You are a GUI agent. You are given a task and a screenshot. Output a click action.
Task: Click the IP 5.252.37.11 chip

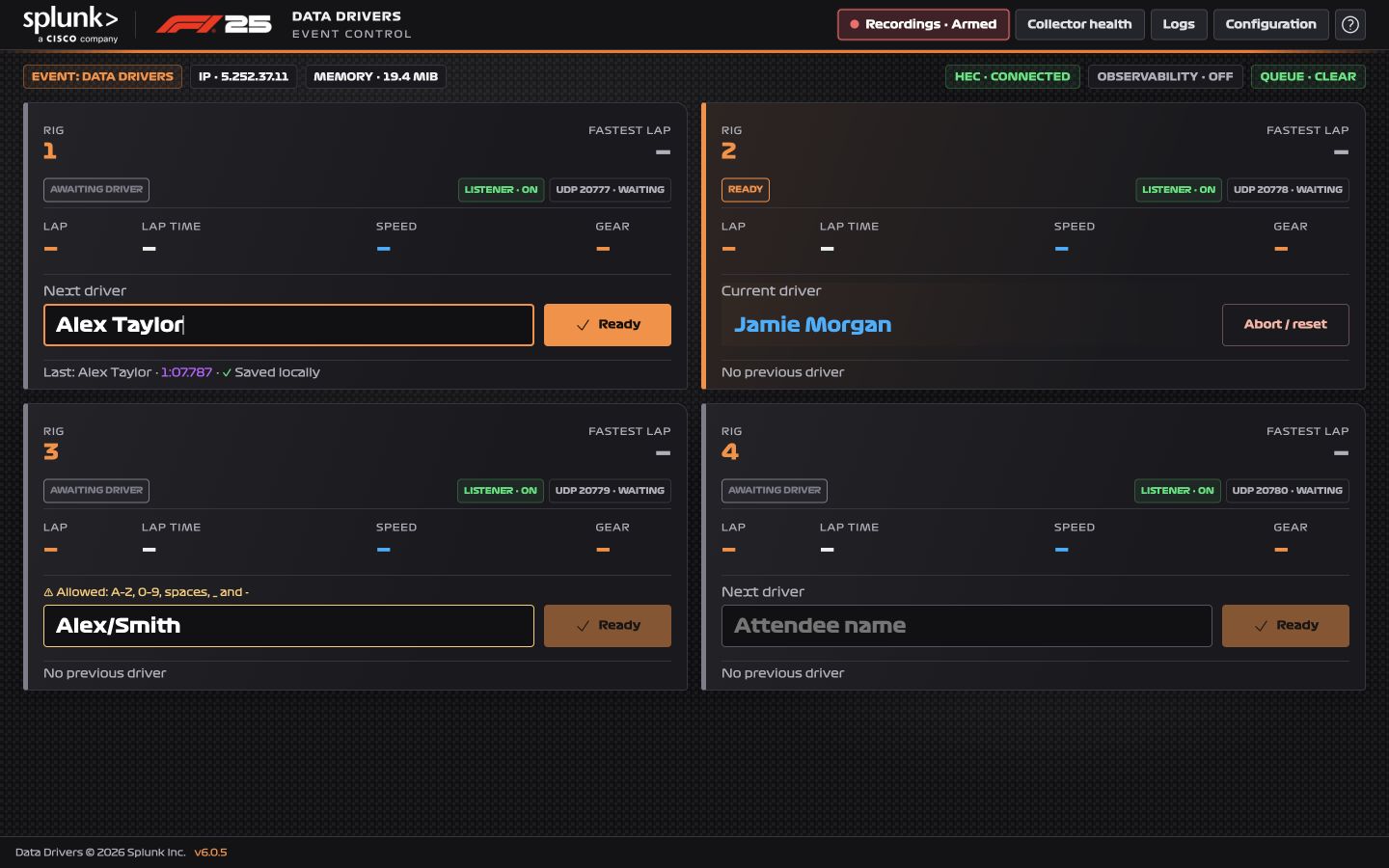243,76
